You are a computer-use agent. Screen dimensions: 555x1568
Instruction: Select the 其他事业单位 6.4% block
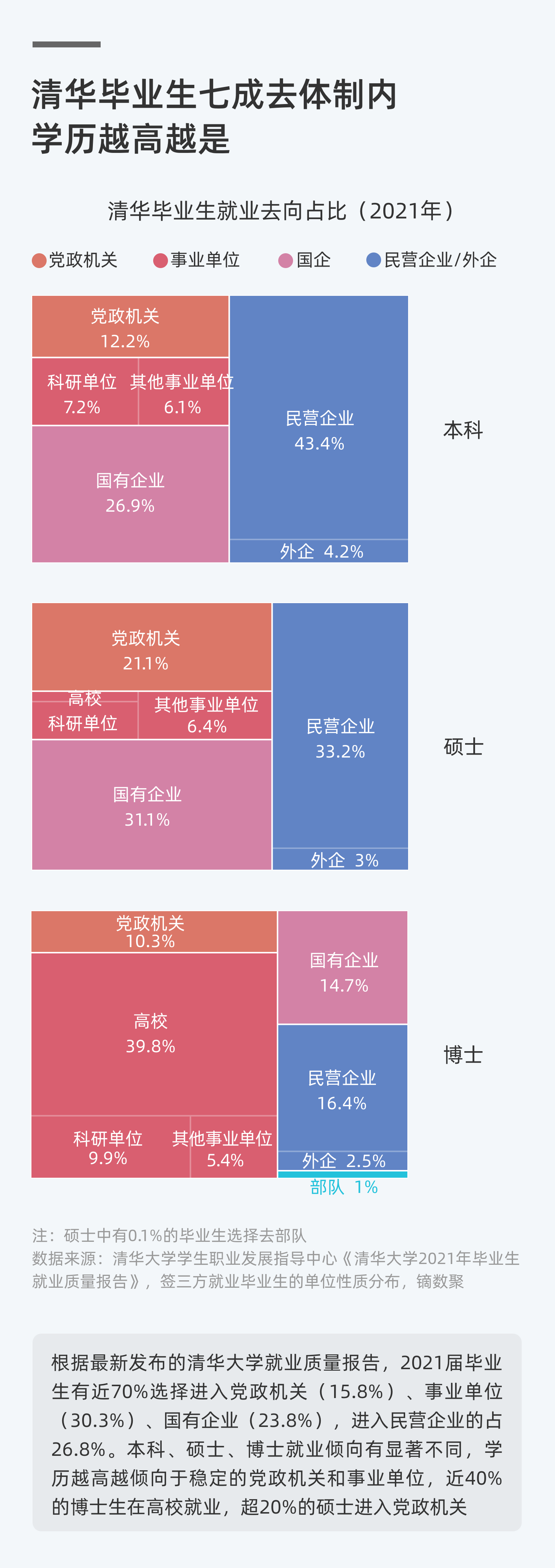[205, 715]
